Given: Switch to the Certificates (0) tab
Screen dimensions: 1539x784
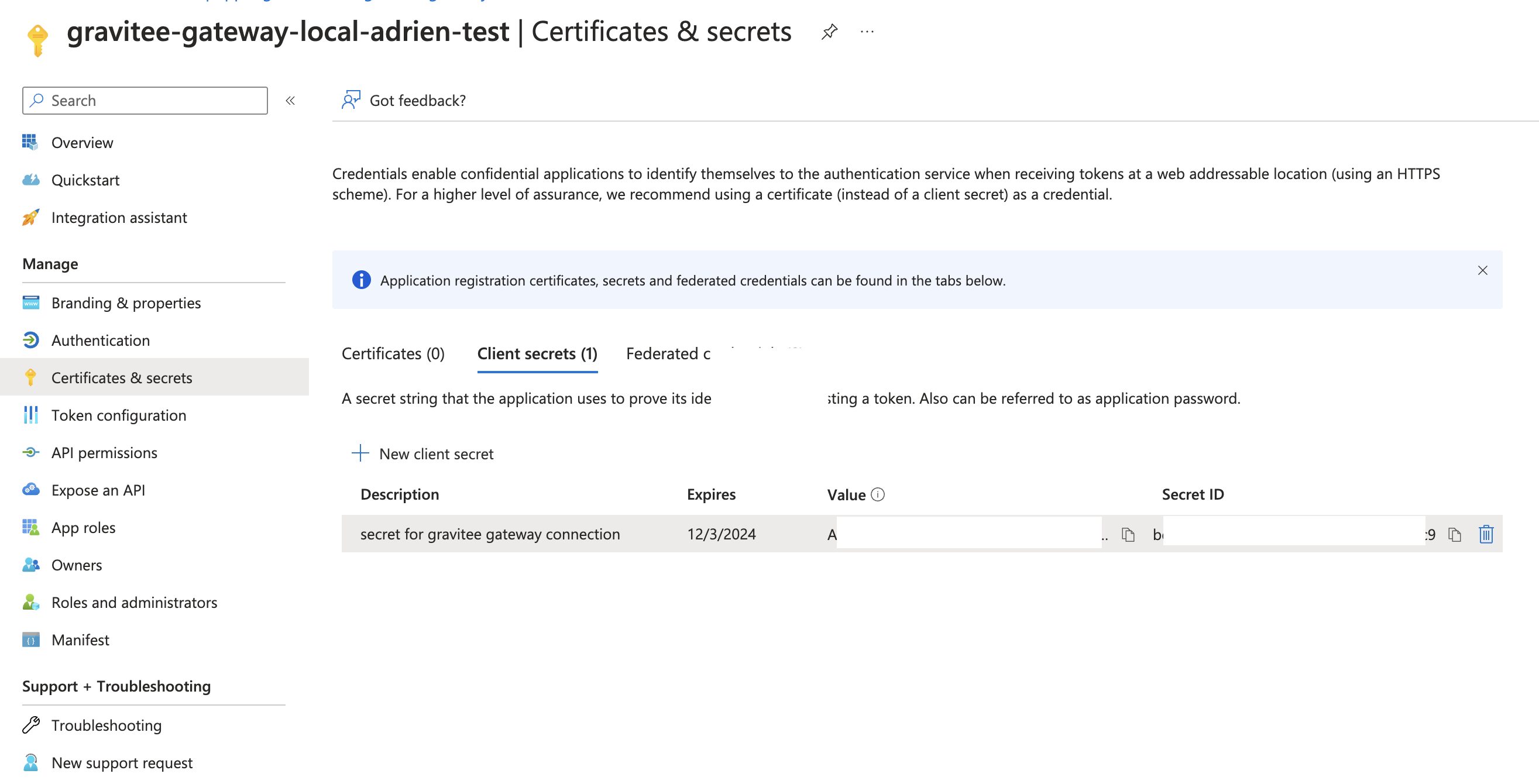Looking at the screenshot, I should coord(393,354).
